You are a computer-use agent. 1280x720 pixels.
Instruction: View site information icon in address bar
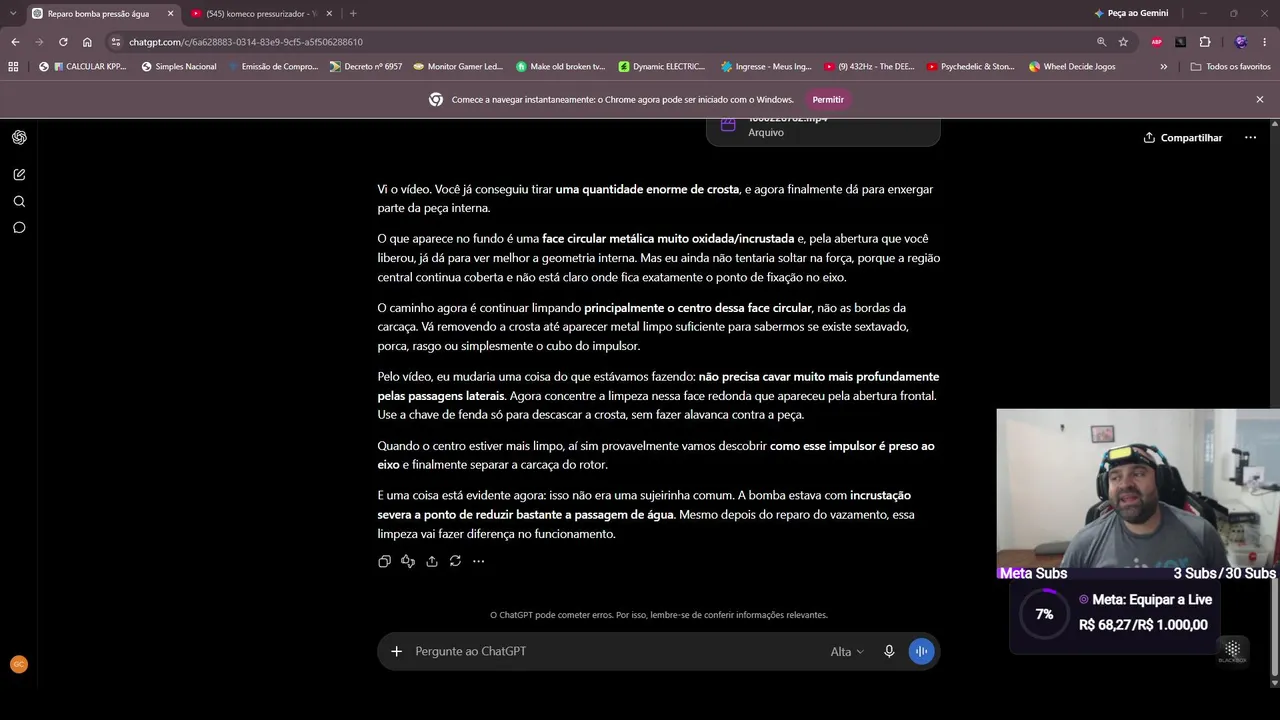[x=116, y=42]
